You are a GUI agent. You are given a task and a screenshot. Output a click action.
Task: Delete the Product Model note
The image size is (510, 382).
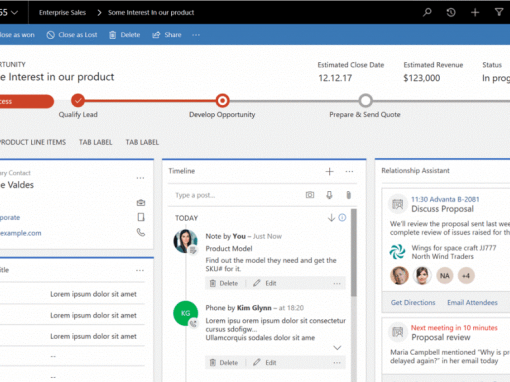(x=224, y=283)
